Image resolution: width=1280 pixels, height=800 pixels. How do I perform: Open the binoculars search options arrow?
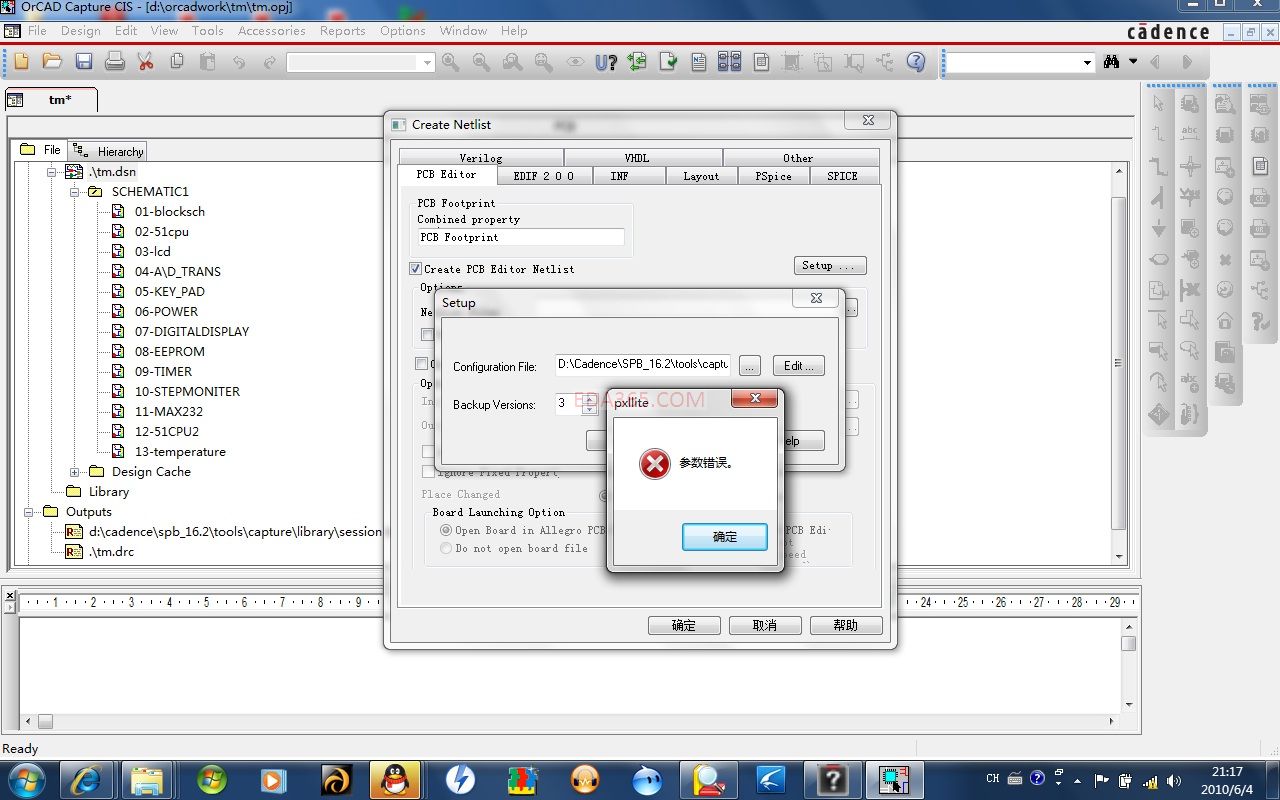(1133, 62)
